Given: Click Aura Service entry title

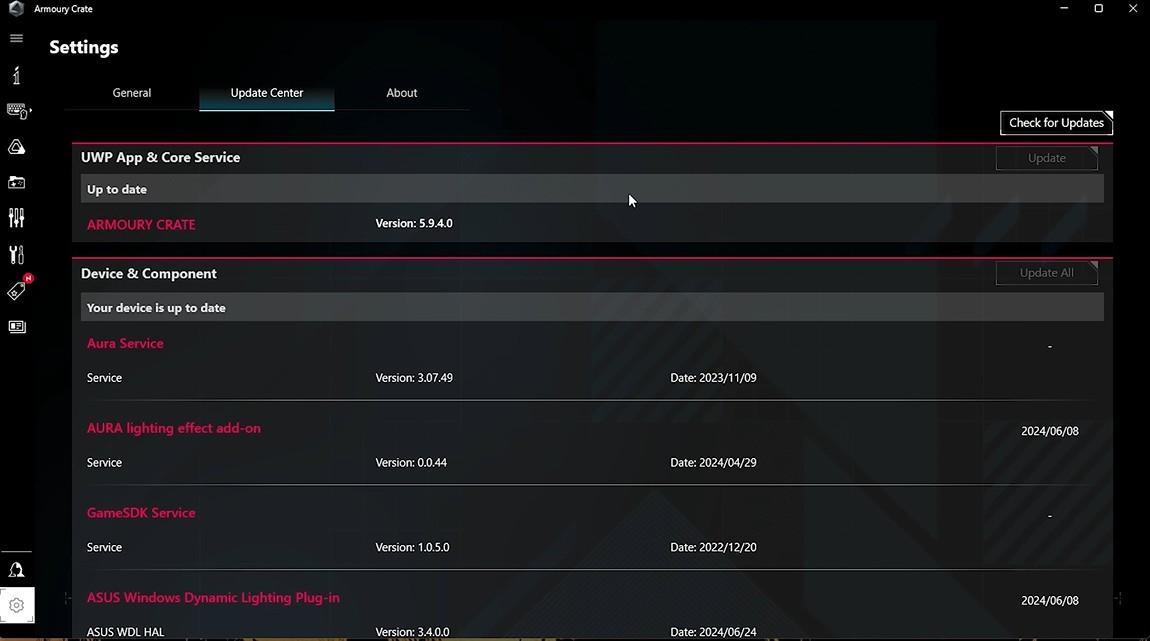Looking at the screenshot, I should 125,343.
